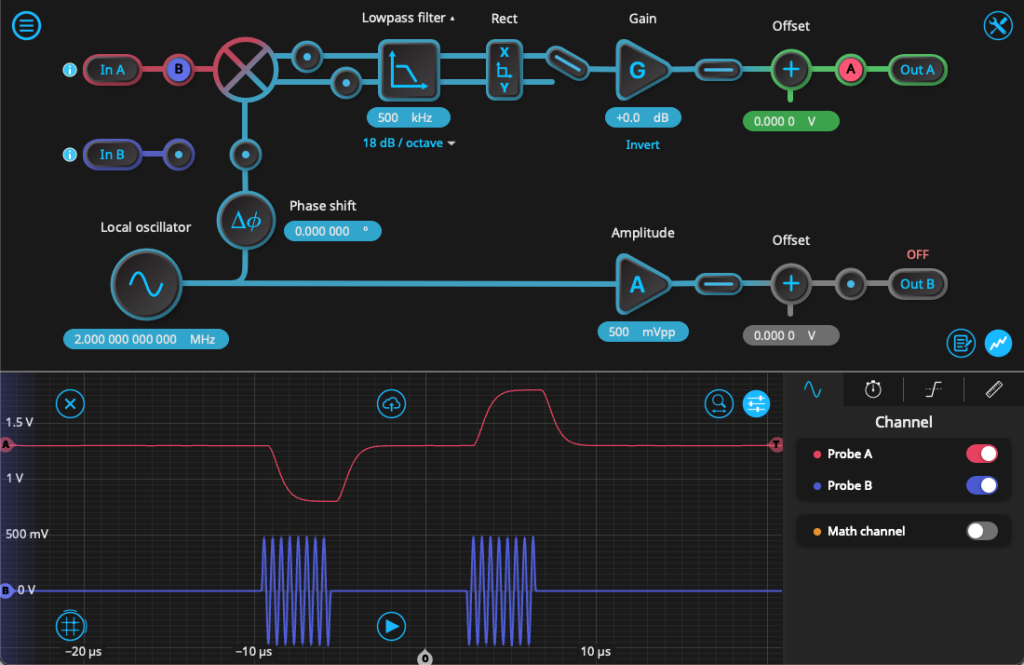Toggle the grid cursor icon

pos(71,626)
